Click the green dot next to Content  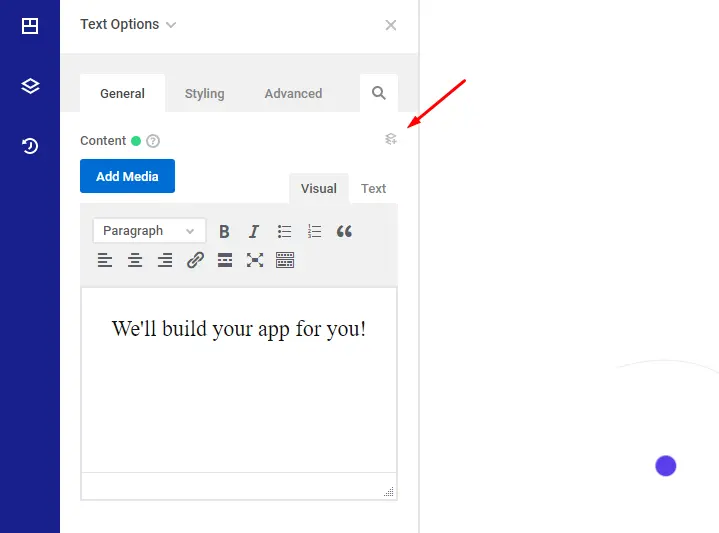pyautogui.click(x=136, y=141)
